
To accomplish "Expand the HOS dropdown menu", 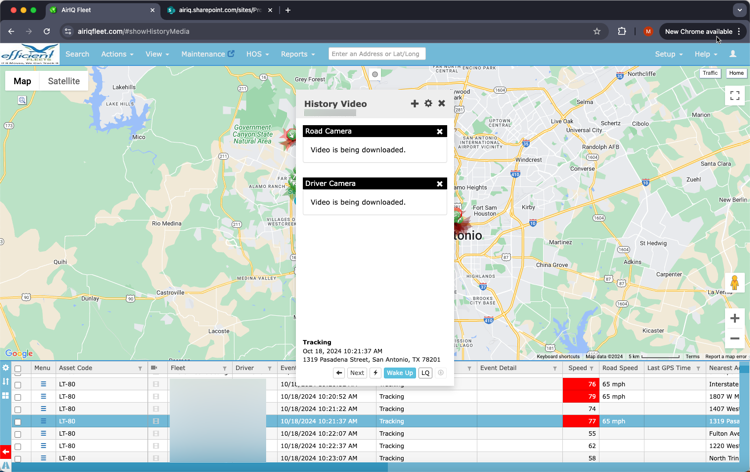I will click(257, 54).
